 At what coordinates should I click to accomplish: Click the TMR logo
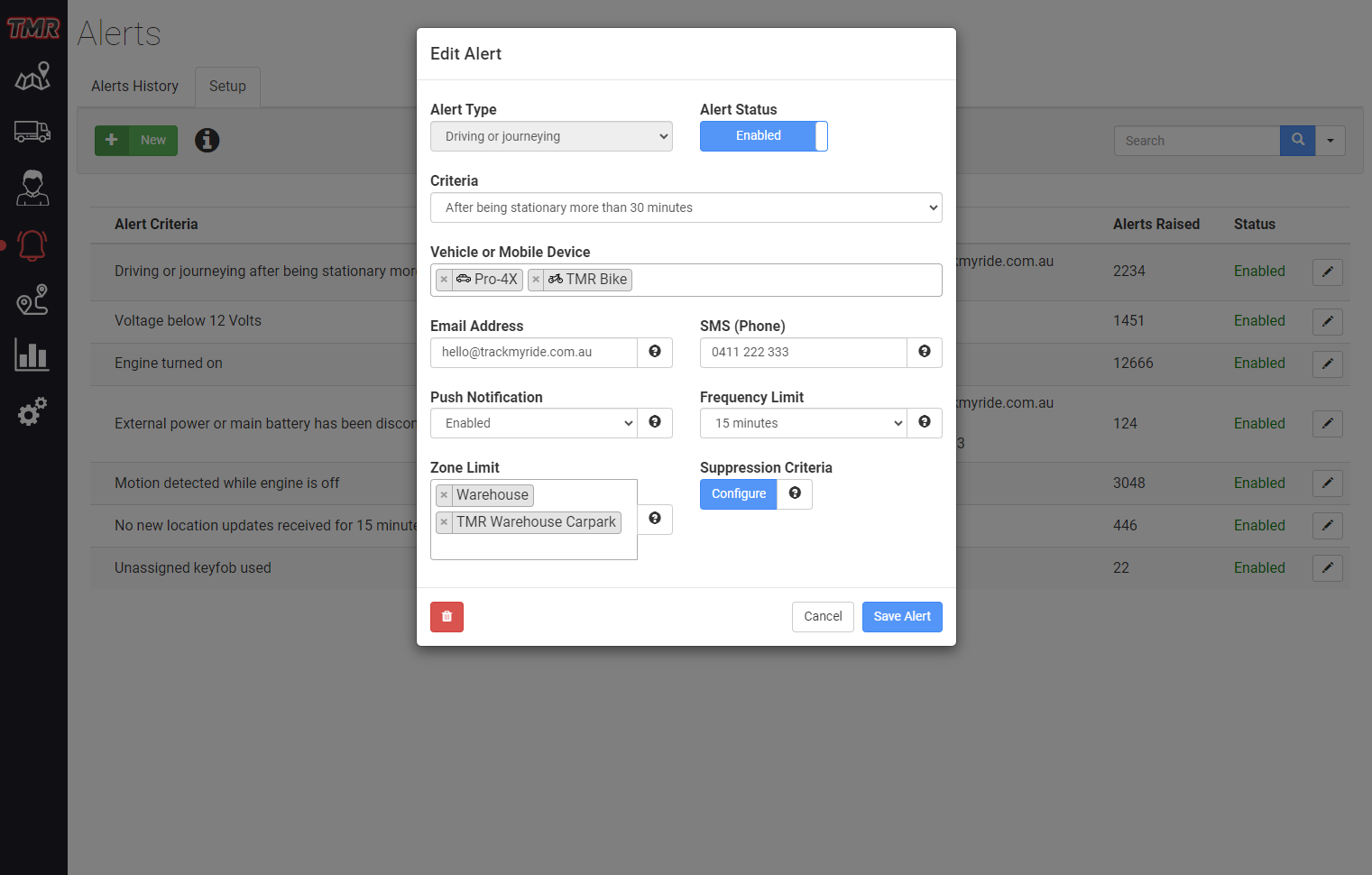point(33,29)
